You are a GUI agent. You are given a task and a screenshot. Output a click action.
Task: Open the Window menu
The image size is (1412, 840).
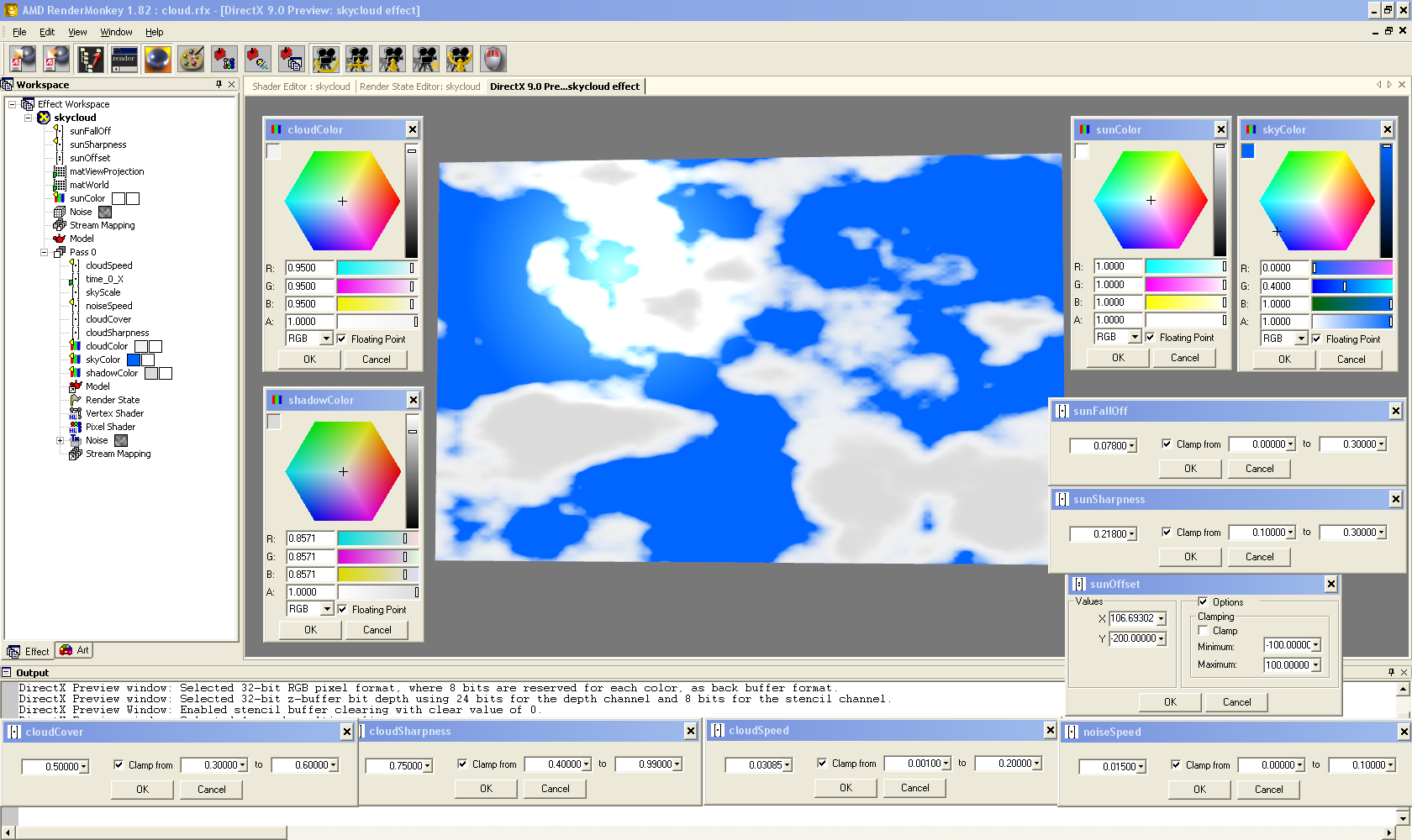116,32
